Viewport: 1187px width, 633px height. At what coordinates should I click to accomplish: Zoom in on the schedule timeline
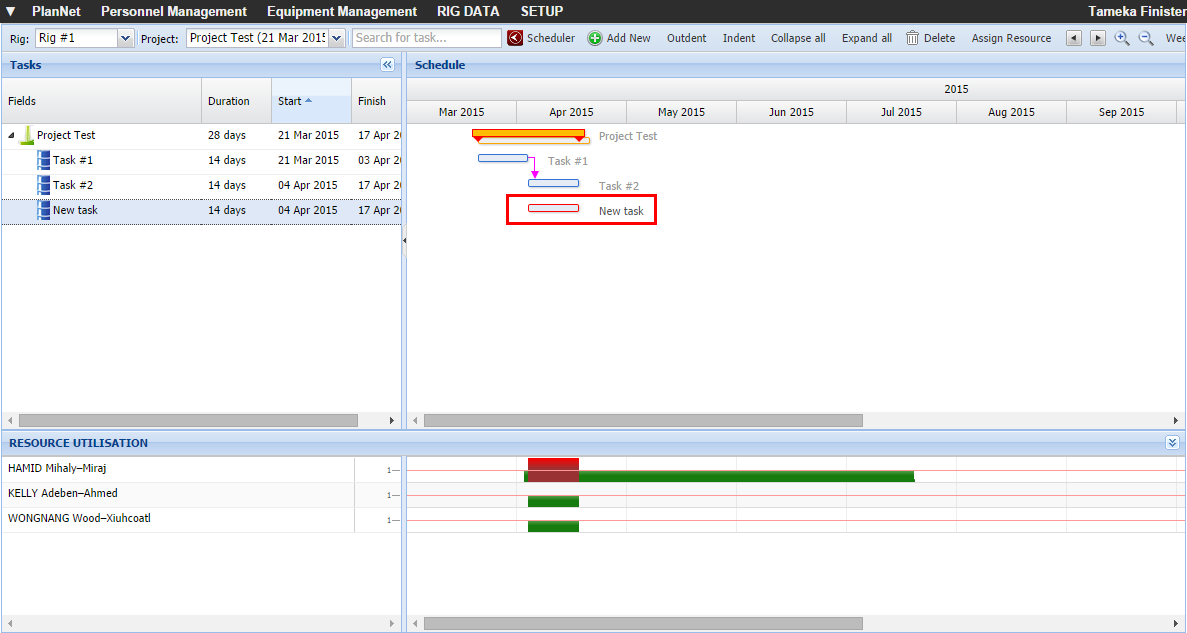point(1122,38)
